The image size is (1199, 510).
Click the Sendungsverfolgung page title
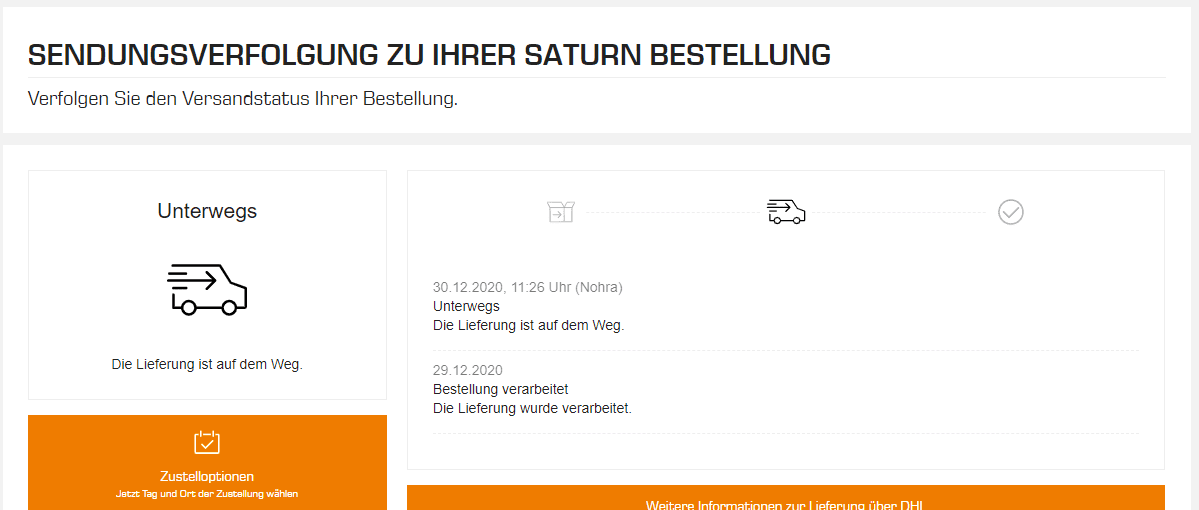pos(429,56)
